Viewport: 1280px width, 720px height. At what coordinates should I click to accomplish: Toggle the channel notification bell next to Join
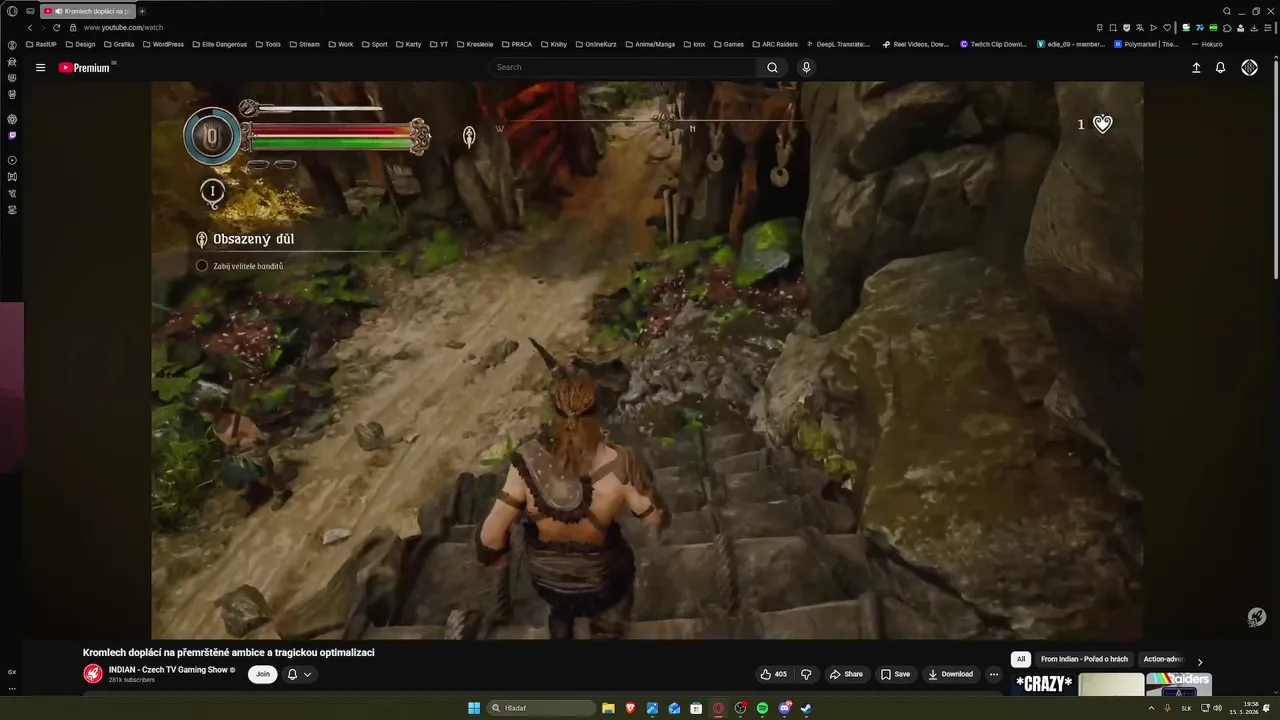pyautogui.click(x=292, y=674)
